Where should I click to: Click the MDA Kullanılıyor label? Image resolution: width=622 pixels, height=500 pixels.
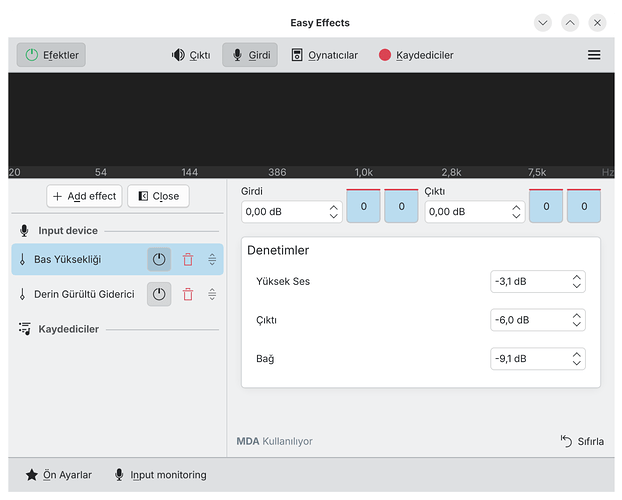click(x=275, y=441)
